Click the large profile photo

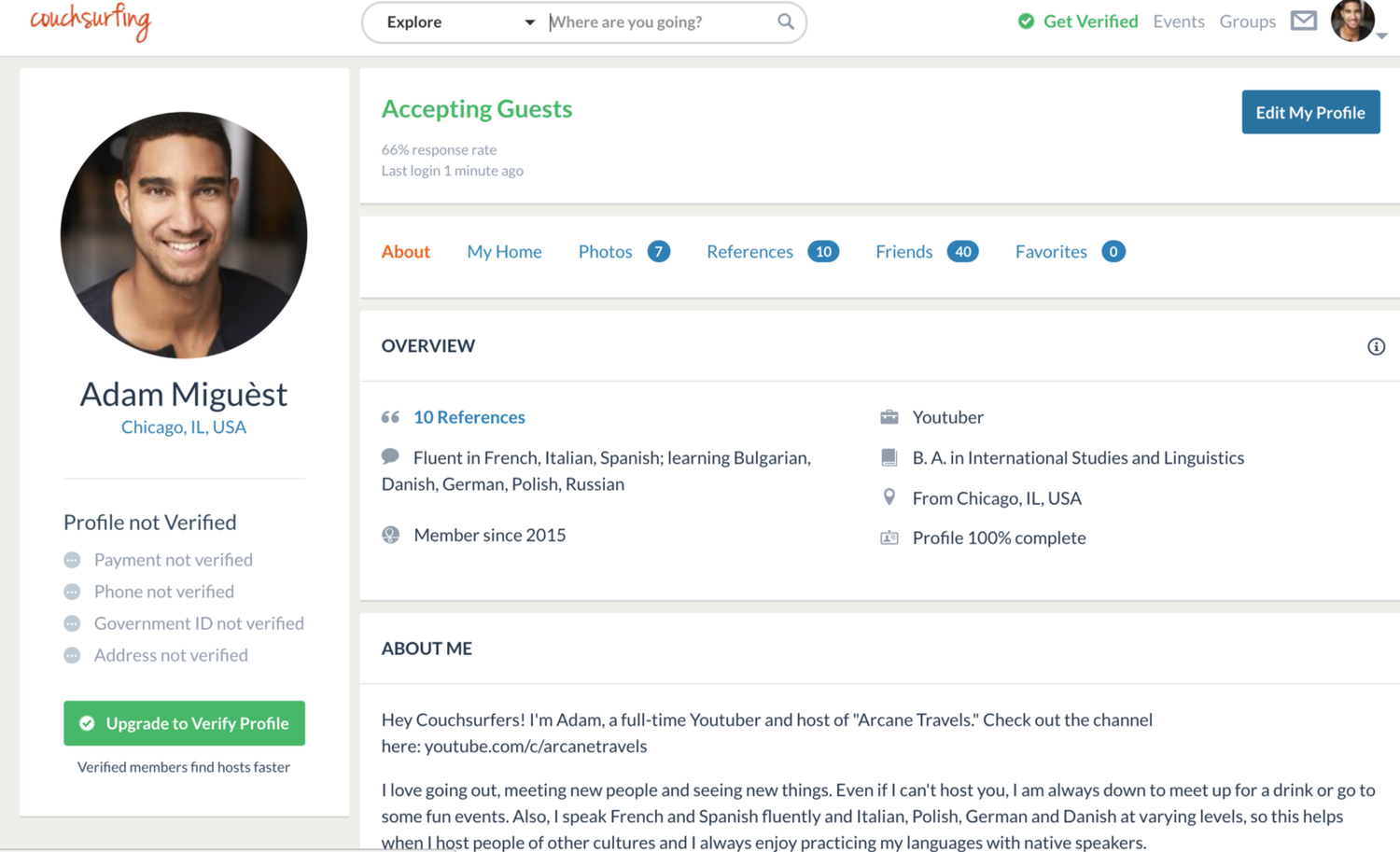[x=184, y=235]
